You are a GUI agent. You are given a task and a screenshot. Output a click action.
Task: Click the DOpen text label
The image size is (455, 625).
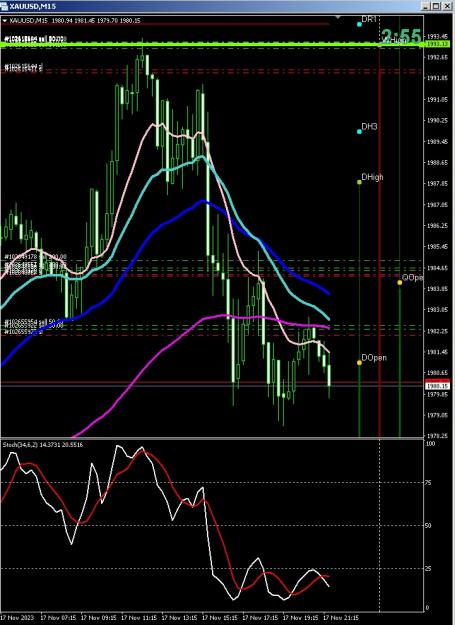[x=374, y=358]
